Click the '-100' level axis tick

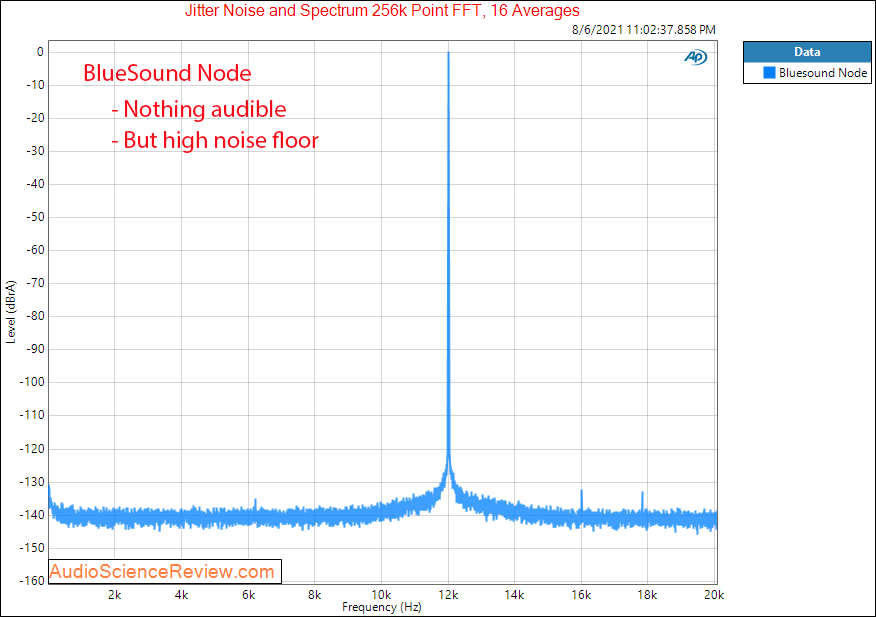coord(32,382)
